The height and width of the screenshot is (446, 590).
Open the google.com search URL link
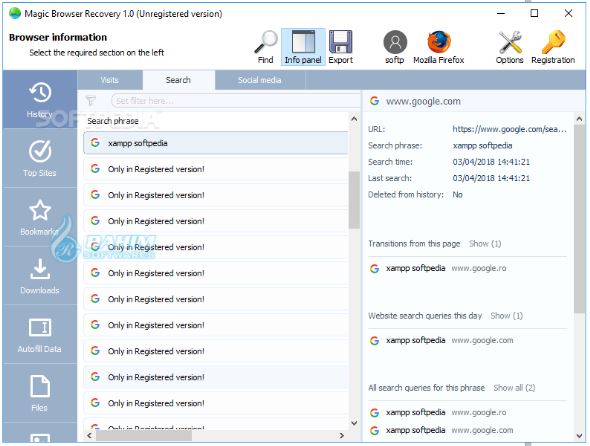[509, 129]
